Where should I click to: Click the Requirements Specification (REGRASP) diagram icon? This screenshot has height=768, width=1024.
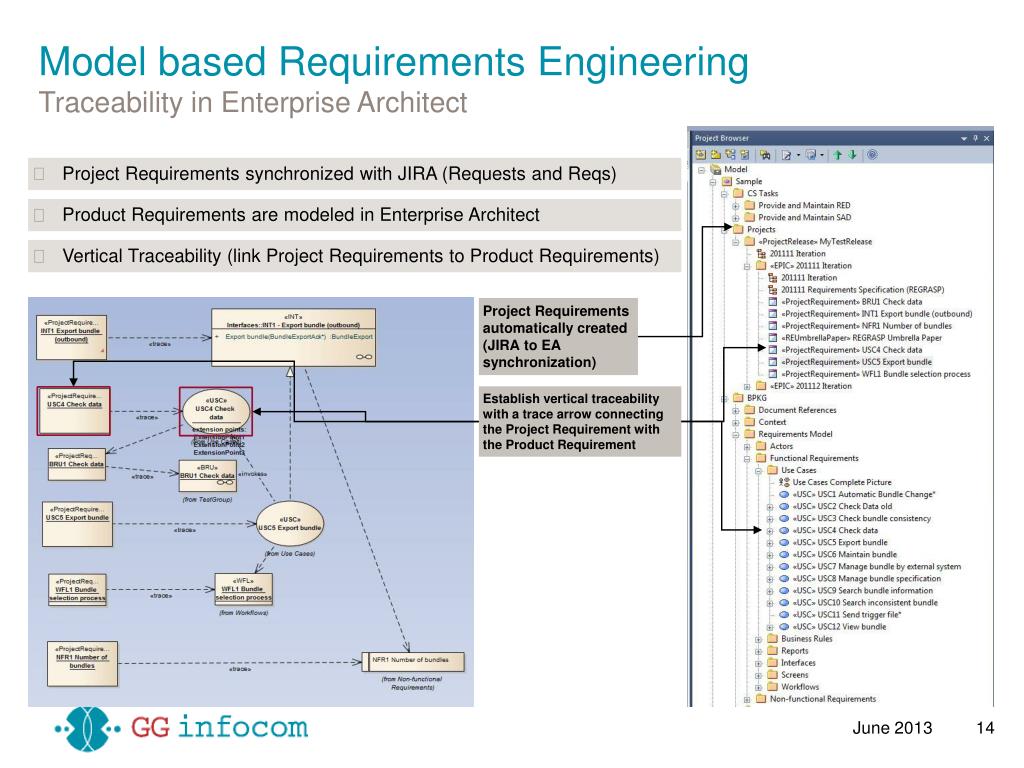(x=773, y=289)
